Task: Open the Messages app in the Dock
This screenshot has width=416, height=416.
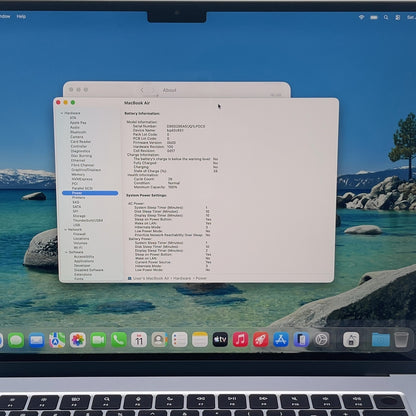Action: tap(16, 340)
